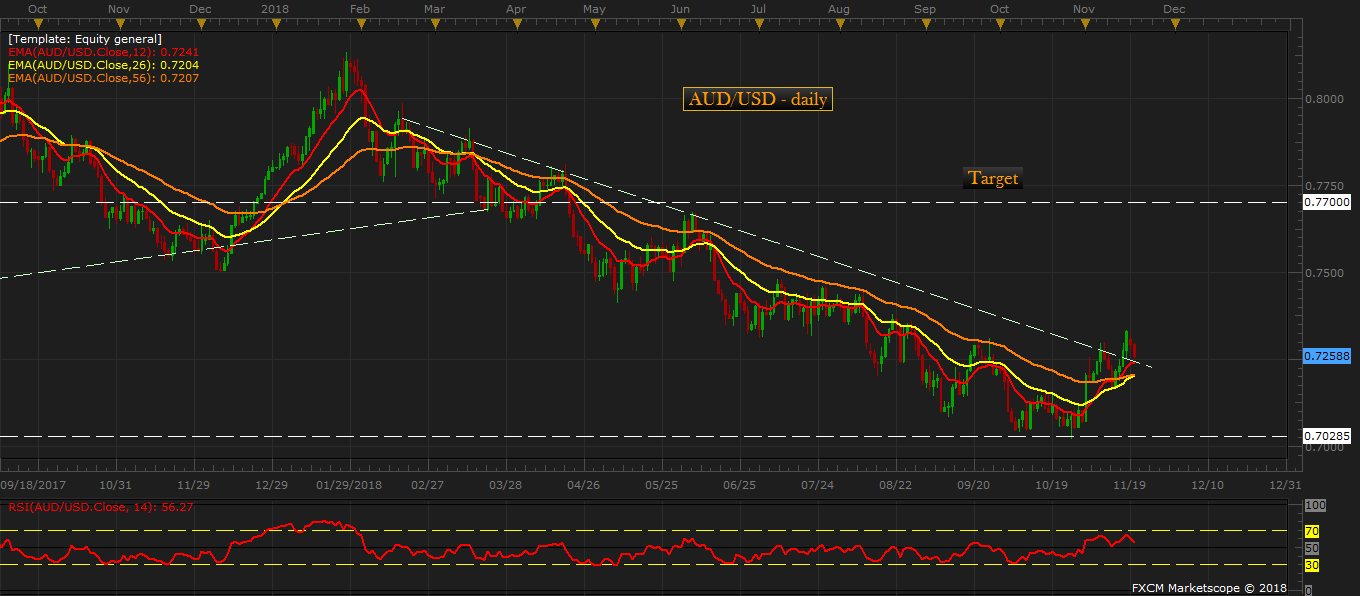Click the 07/24 date axis label

coord(818,484)
